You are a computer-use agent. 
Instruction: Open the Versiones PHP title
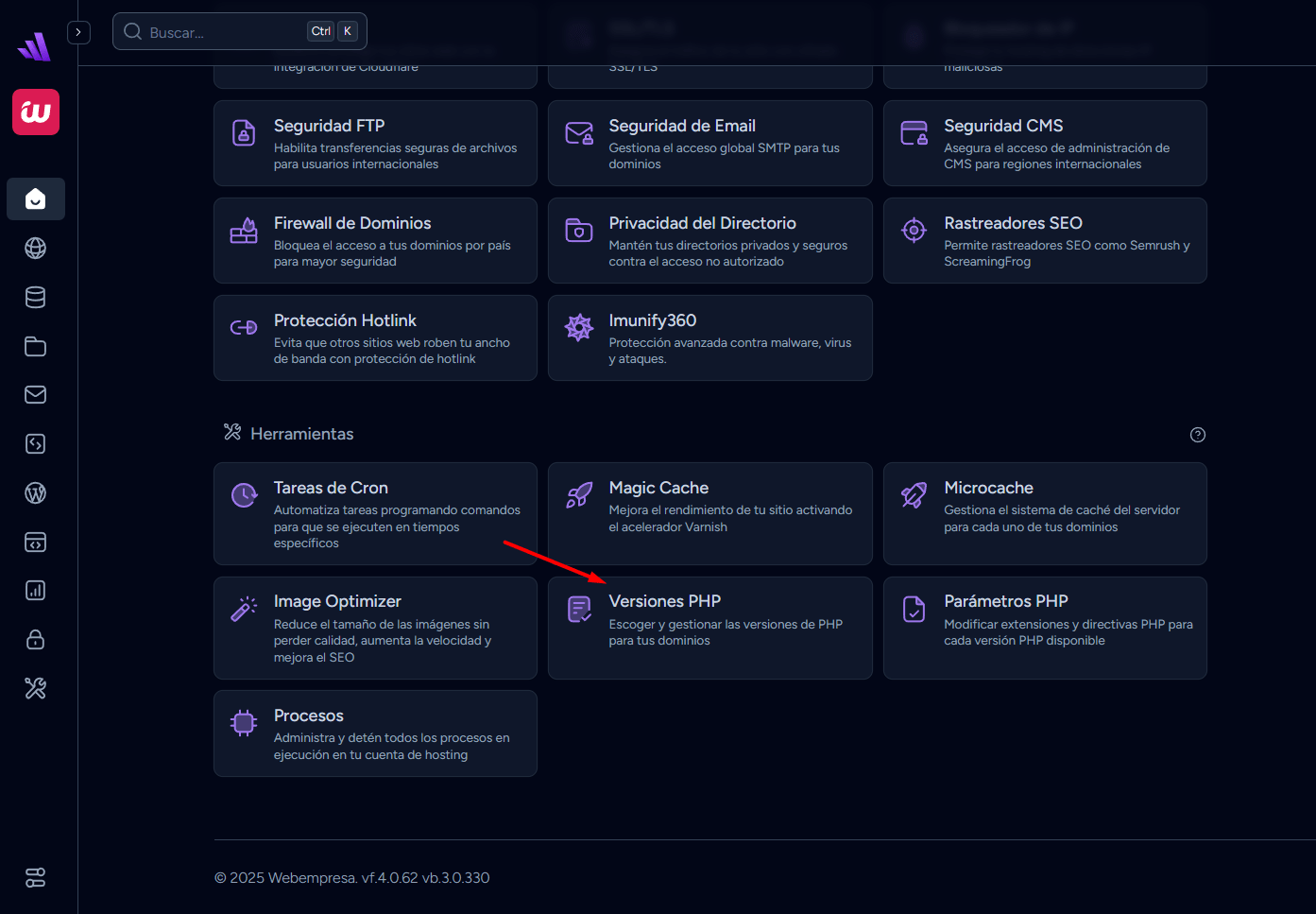[665, 601]
